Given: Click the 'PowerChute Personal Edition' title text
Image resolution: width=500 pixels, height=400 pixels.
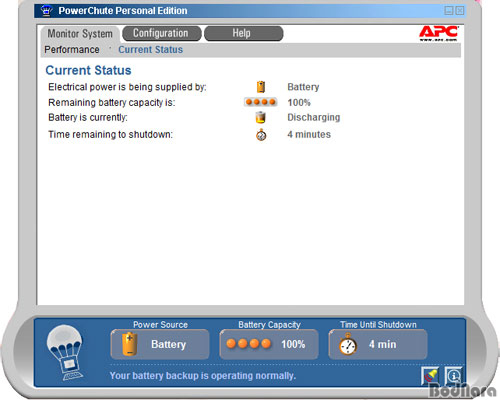Looking at the screenshot, I should point(123,11).
